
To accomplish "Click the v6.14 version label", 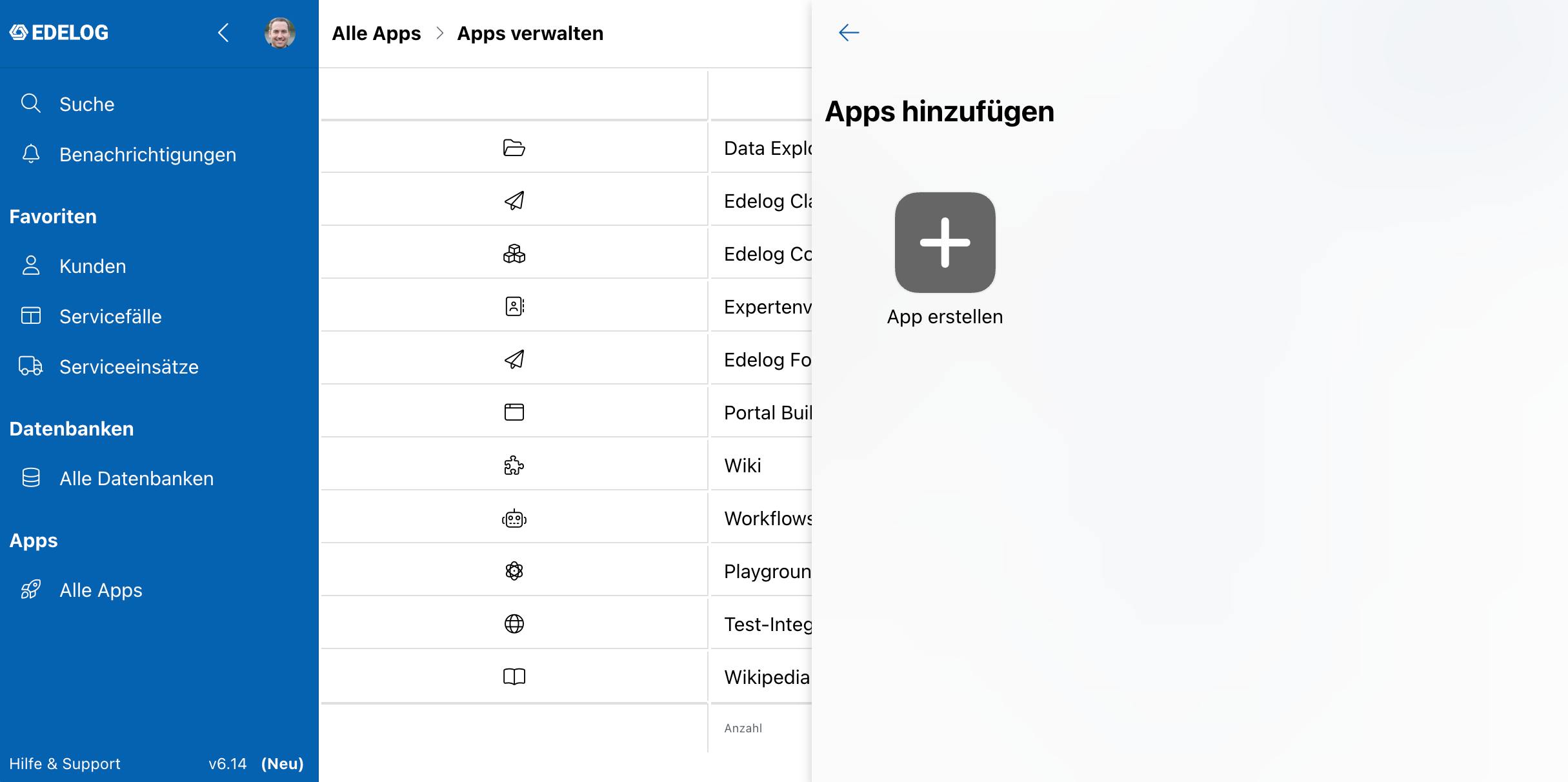I will pyautogui.click(x=228, y=764).
